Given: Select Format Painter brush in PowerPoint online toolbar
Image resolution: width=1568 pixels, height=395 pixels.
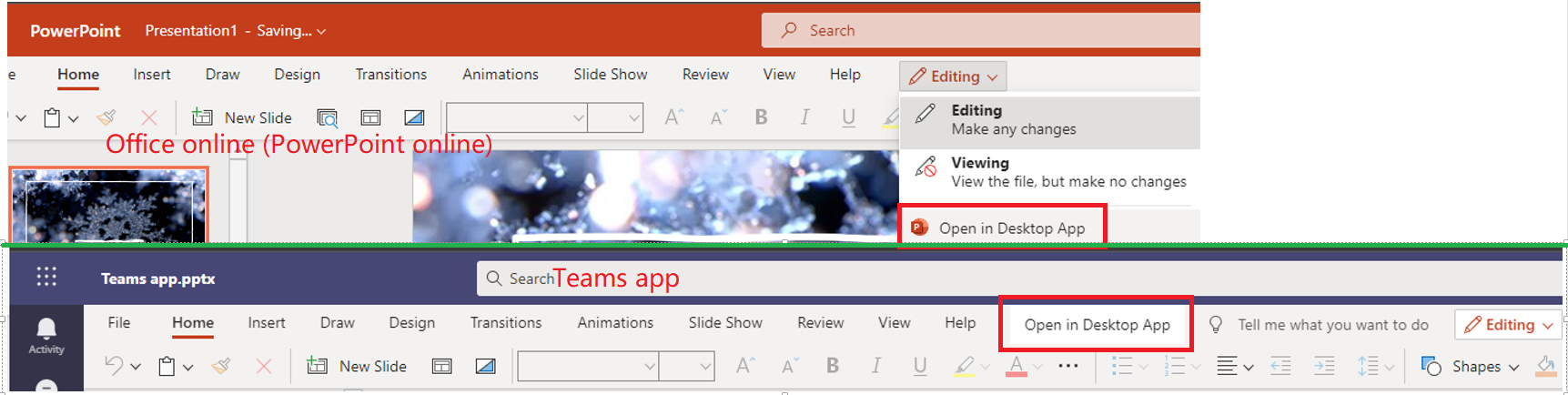Looking at the screenshot, I should [106, 117].
